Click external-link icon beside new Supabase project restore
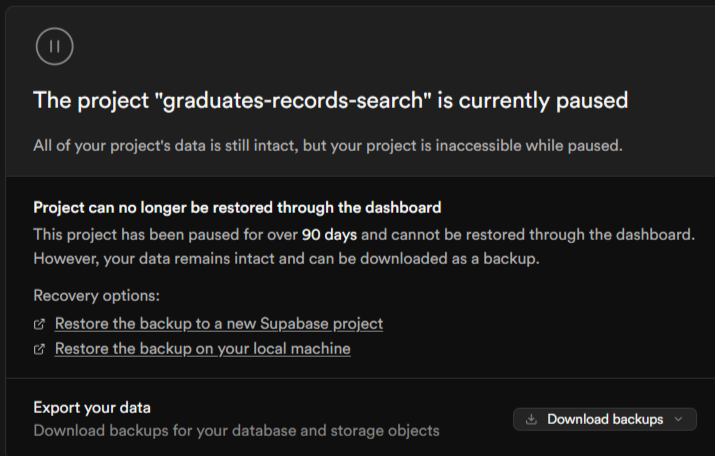 click(39, 324)
